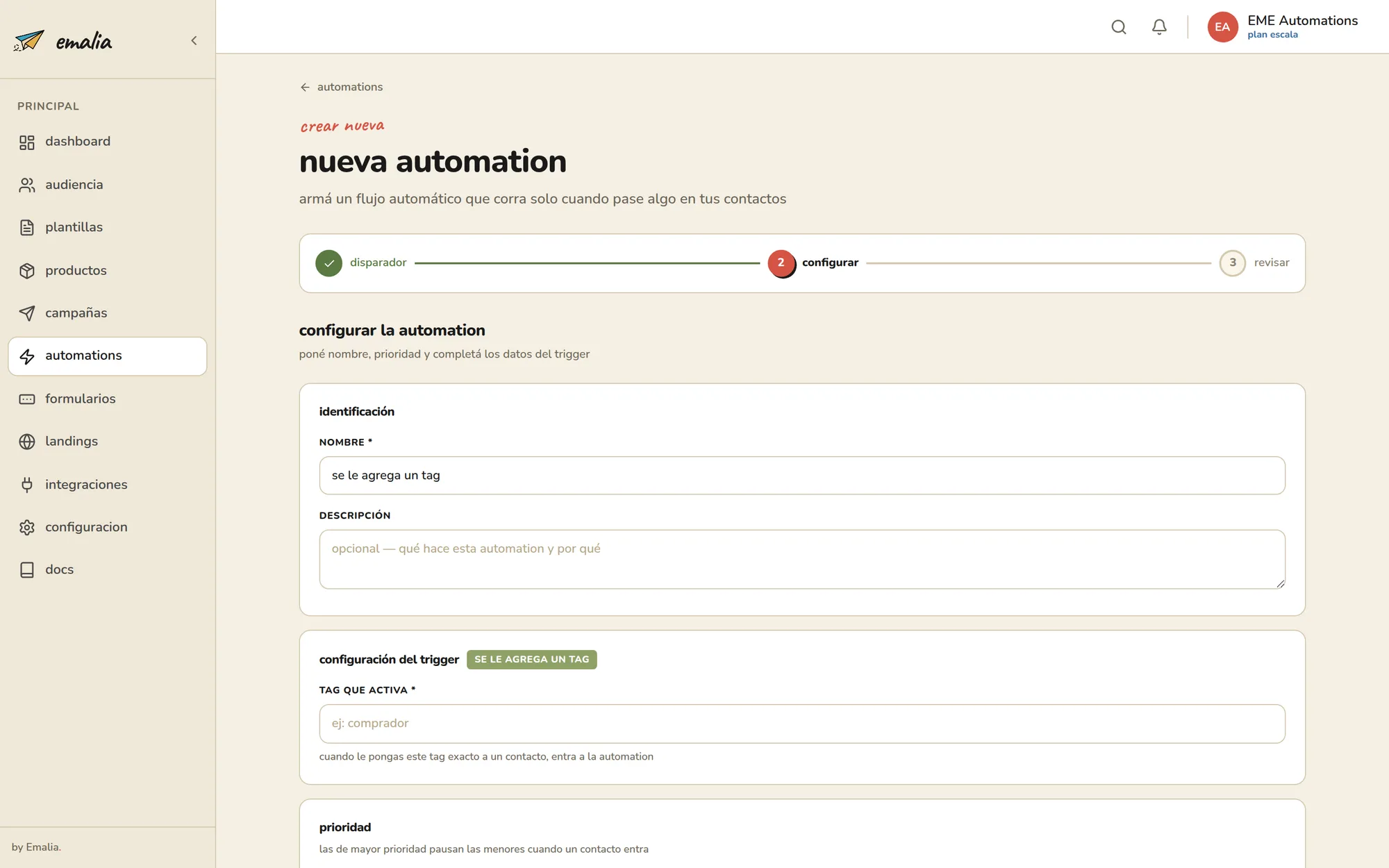Collapse the sidebar with the chevron
The width and height of the screenshot is (1389, 868).
194,40
